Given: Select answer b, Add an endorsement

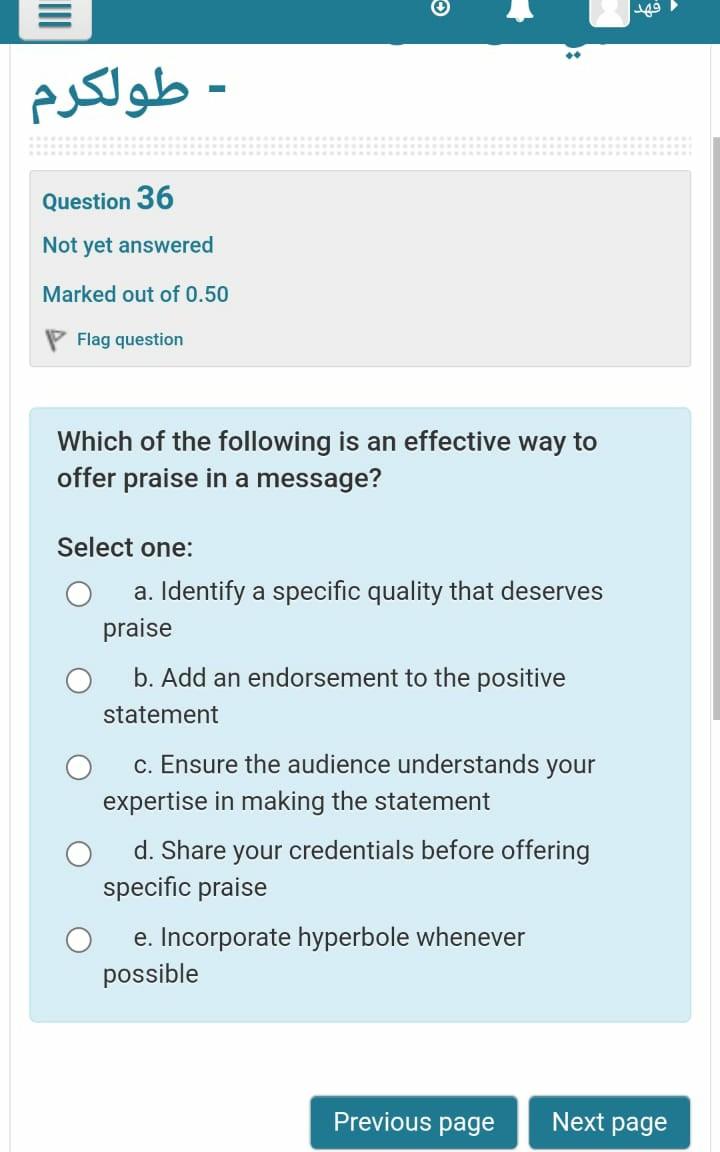Looking at the screenshot, I should pos(79,680).
